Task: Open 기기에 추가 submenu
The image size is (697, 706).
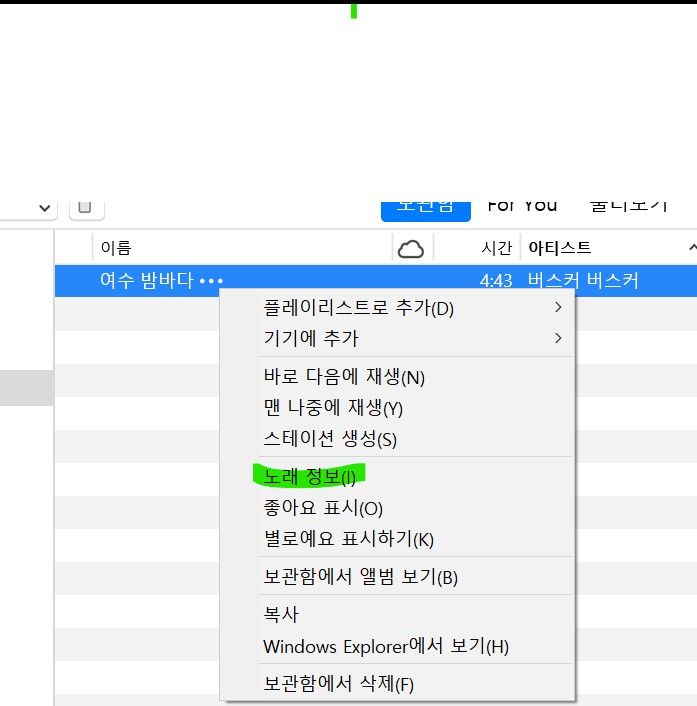Action: [397, 338]
